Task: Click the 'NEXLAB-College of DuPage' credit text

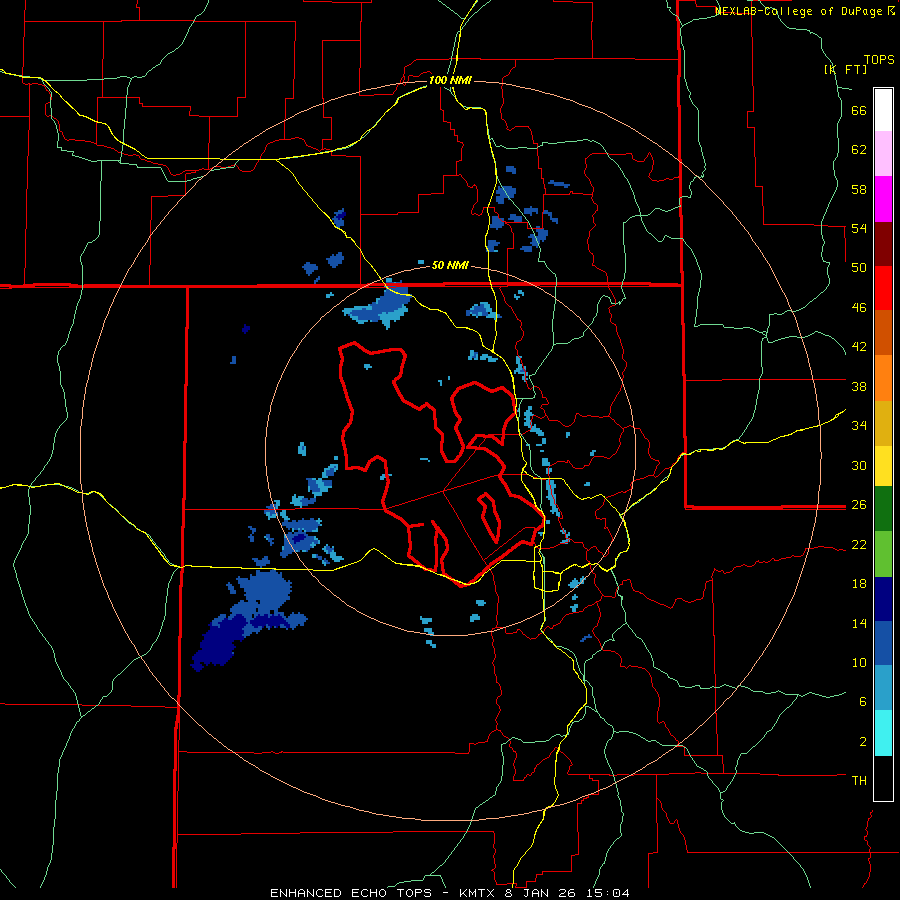Action: tap(800, 11)
